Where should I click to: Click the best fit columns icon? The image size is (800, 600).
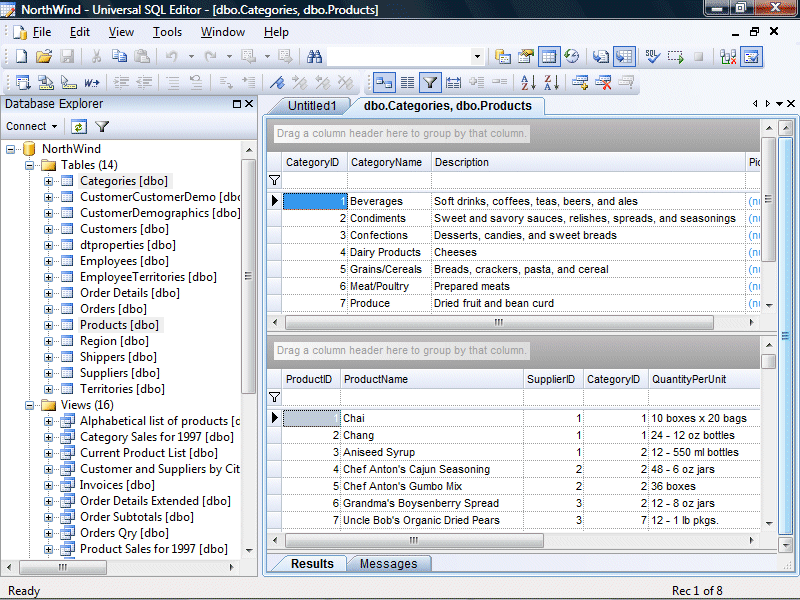tap(454, 82)
